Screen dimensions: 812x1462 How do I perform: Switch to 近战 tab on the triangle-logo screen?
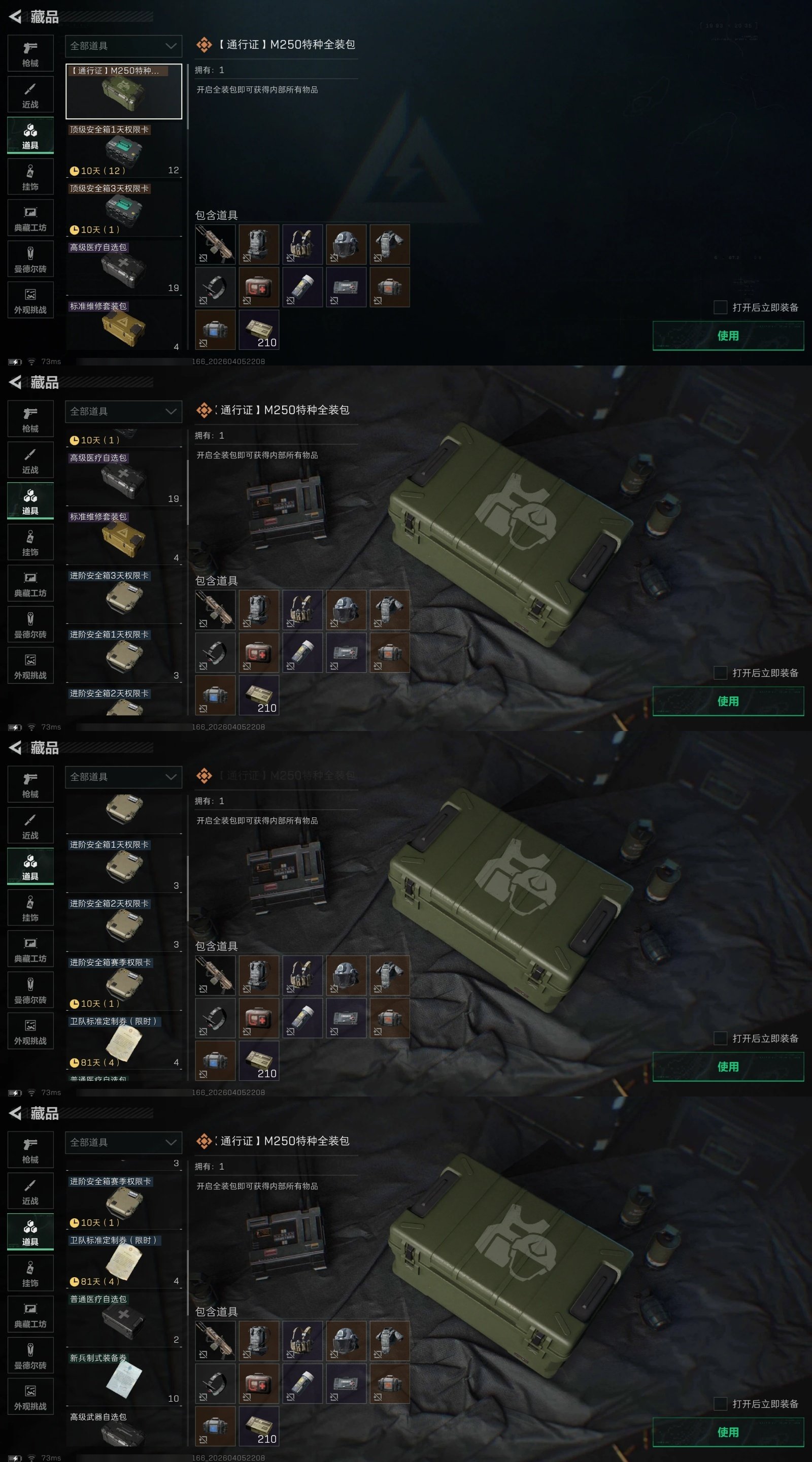(30, 95)
